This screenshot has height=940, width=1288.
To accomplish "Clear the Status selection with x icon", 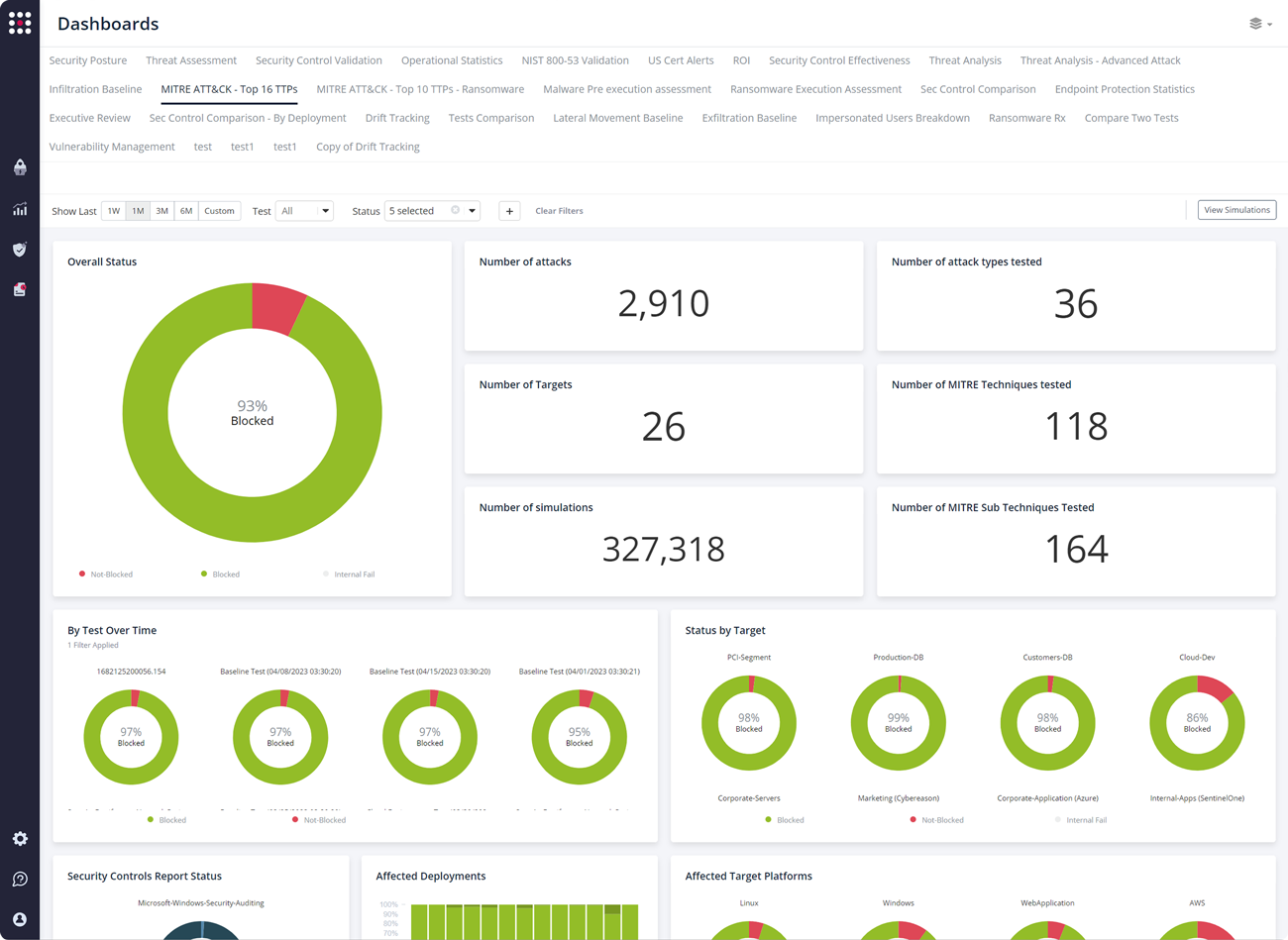I will pos(456,211).
